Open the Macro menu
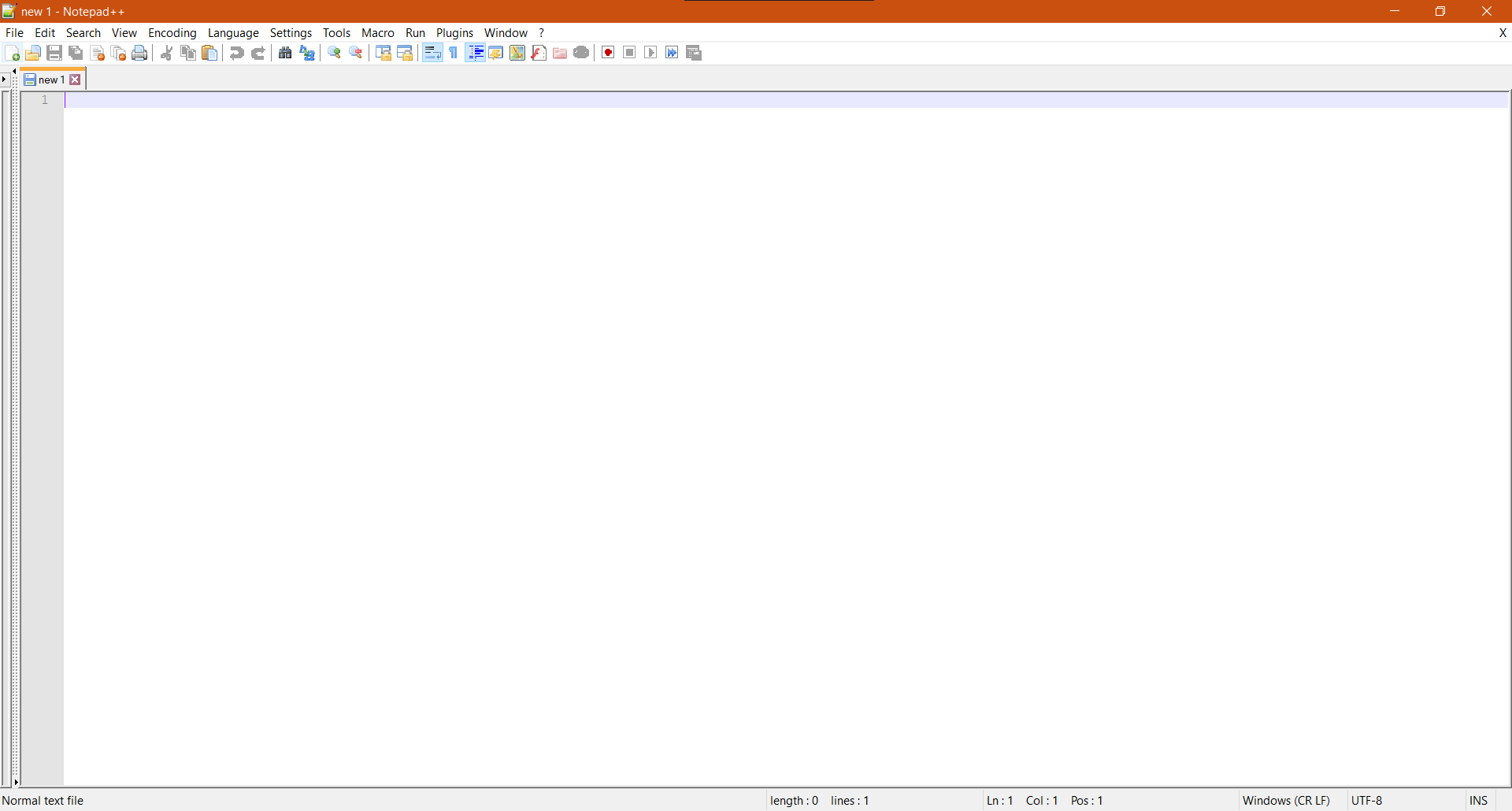The height and width of the screenshot is (811, 1512). click(378, 32)
